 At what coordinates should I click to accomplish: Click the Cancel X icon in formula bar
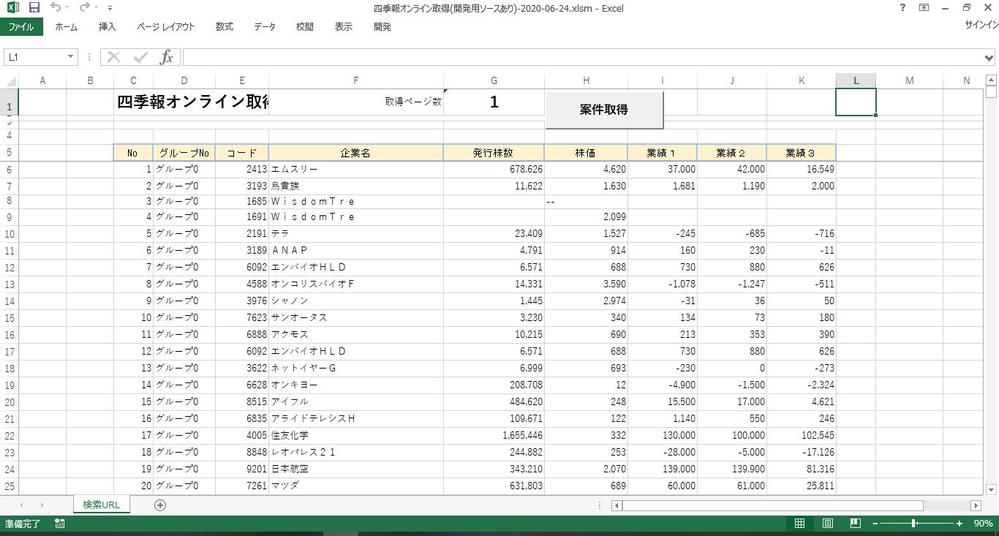pyautogui.click(x=113, y=57)
